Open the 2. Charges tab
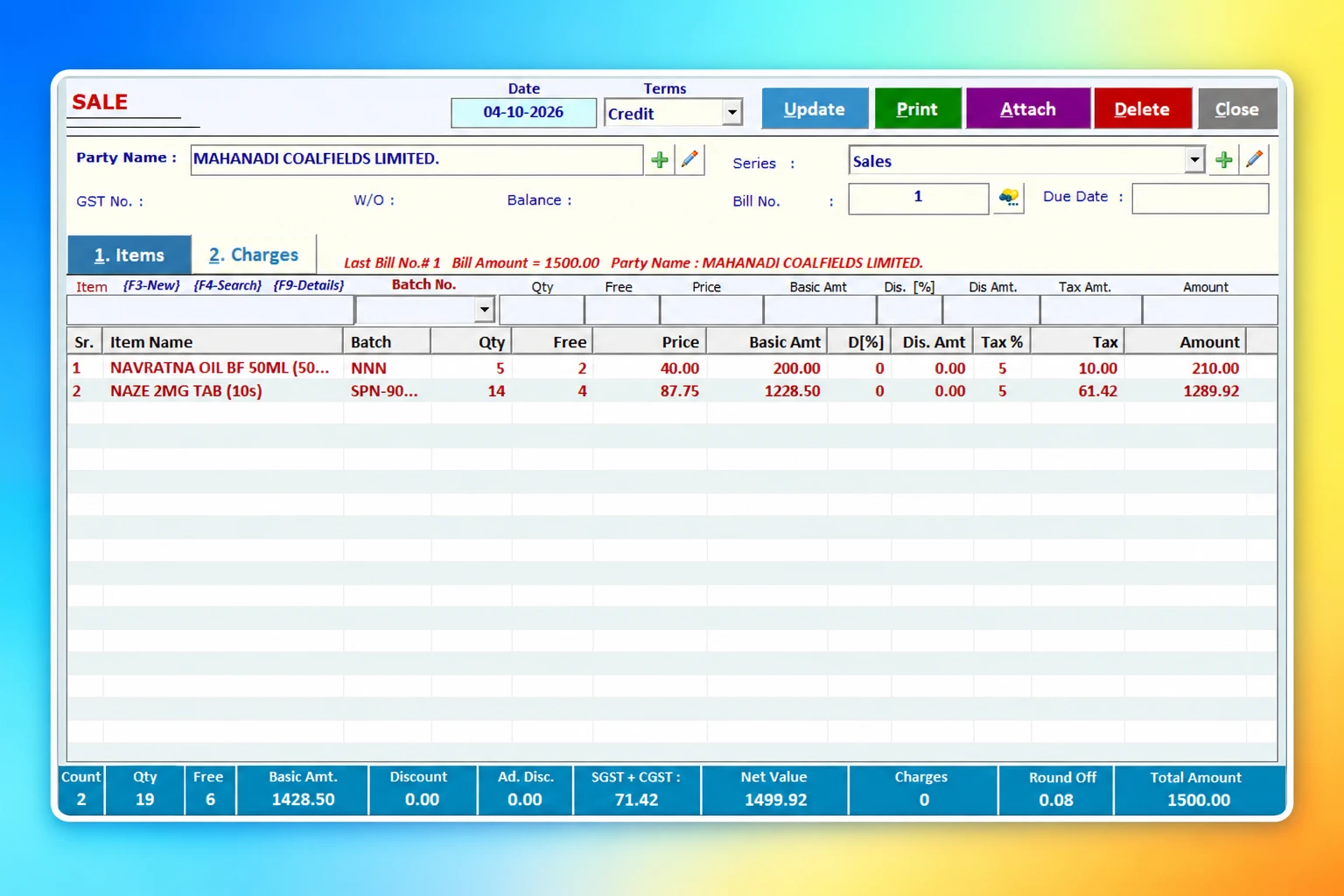Viewport: 1344px width, 896px height. [254, 255]
